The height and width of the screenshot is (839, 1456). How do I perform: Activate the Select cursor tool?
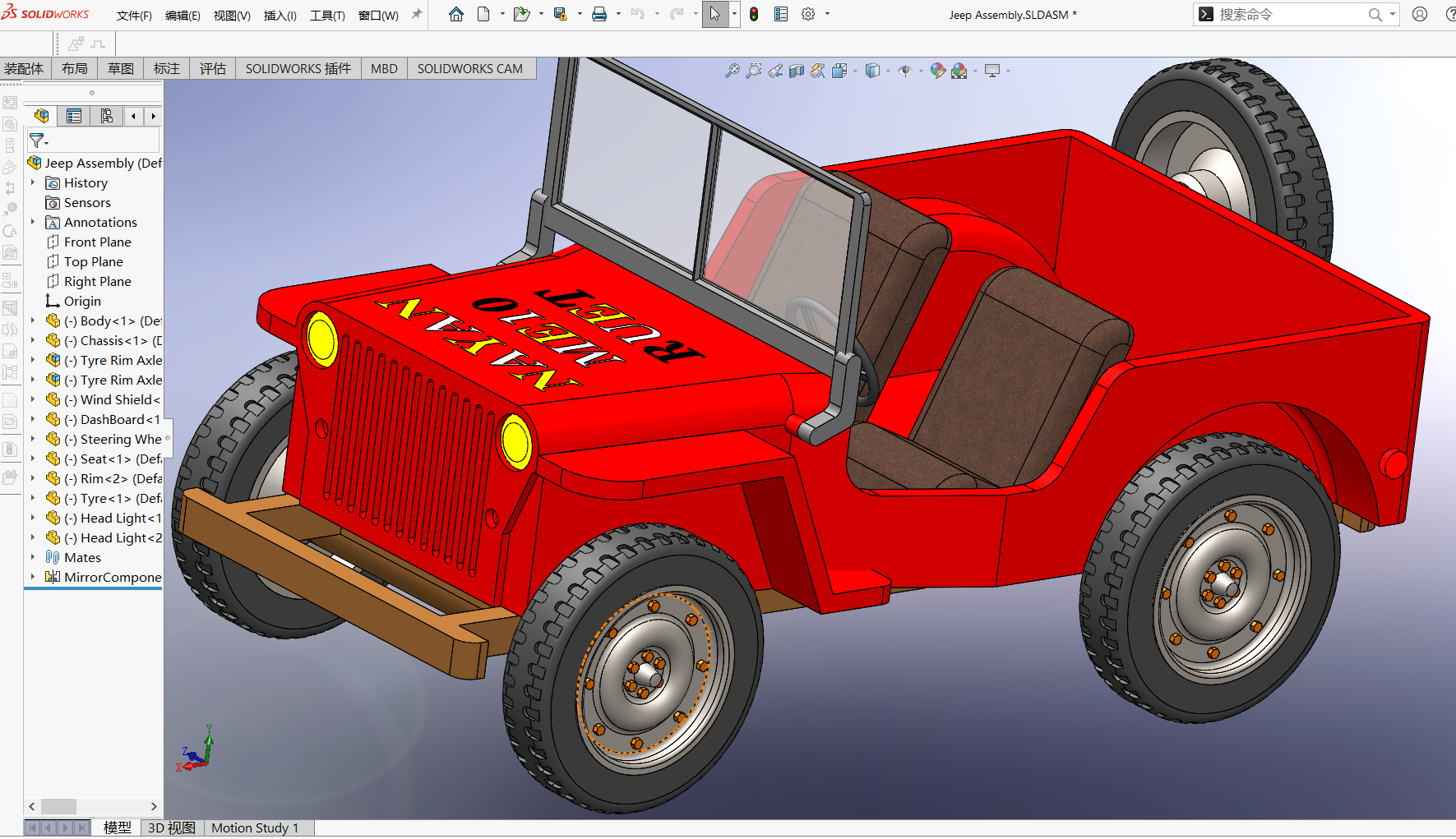point(715,14)
